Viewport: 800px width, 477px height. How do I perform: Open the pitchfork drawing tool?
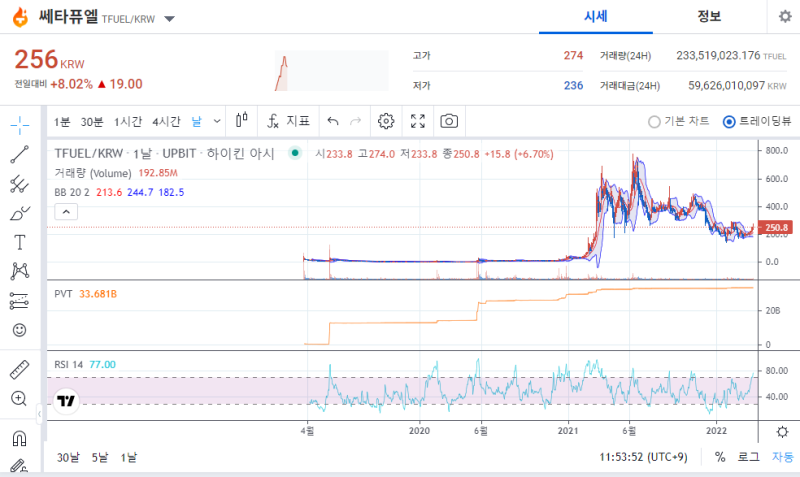pos(19,184)
